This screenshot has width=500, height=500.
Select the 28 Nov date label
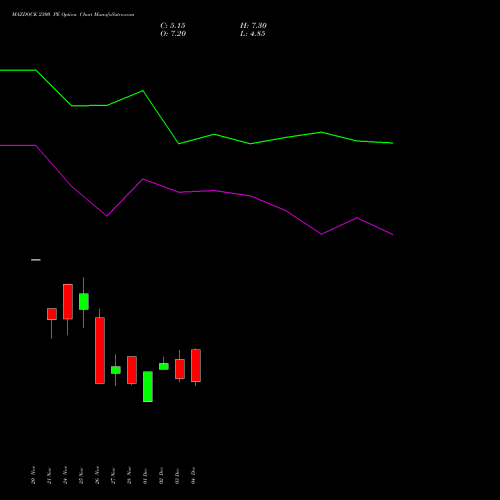[x=129, y=475]
